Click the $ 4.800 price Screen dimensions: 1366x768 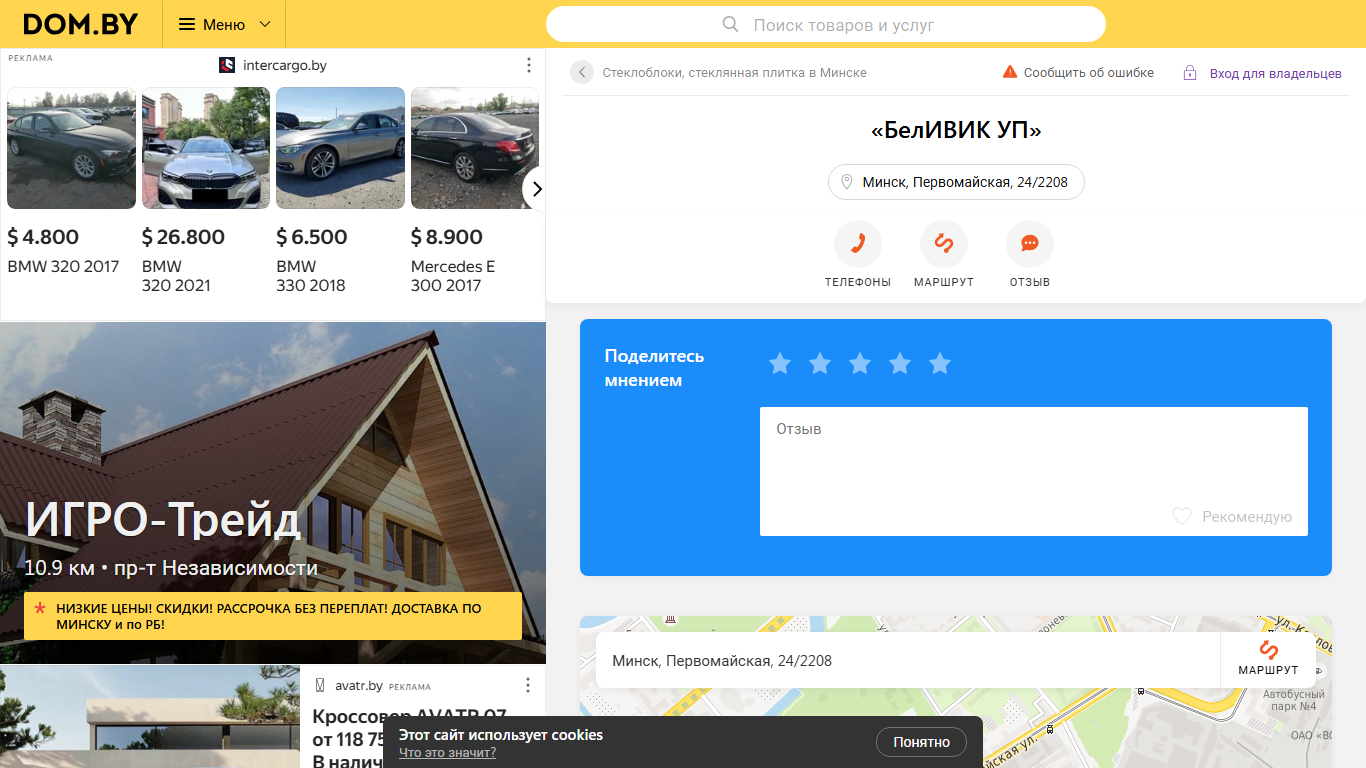[x=43, y=237]
